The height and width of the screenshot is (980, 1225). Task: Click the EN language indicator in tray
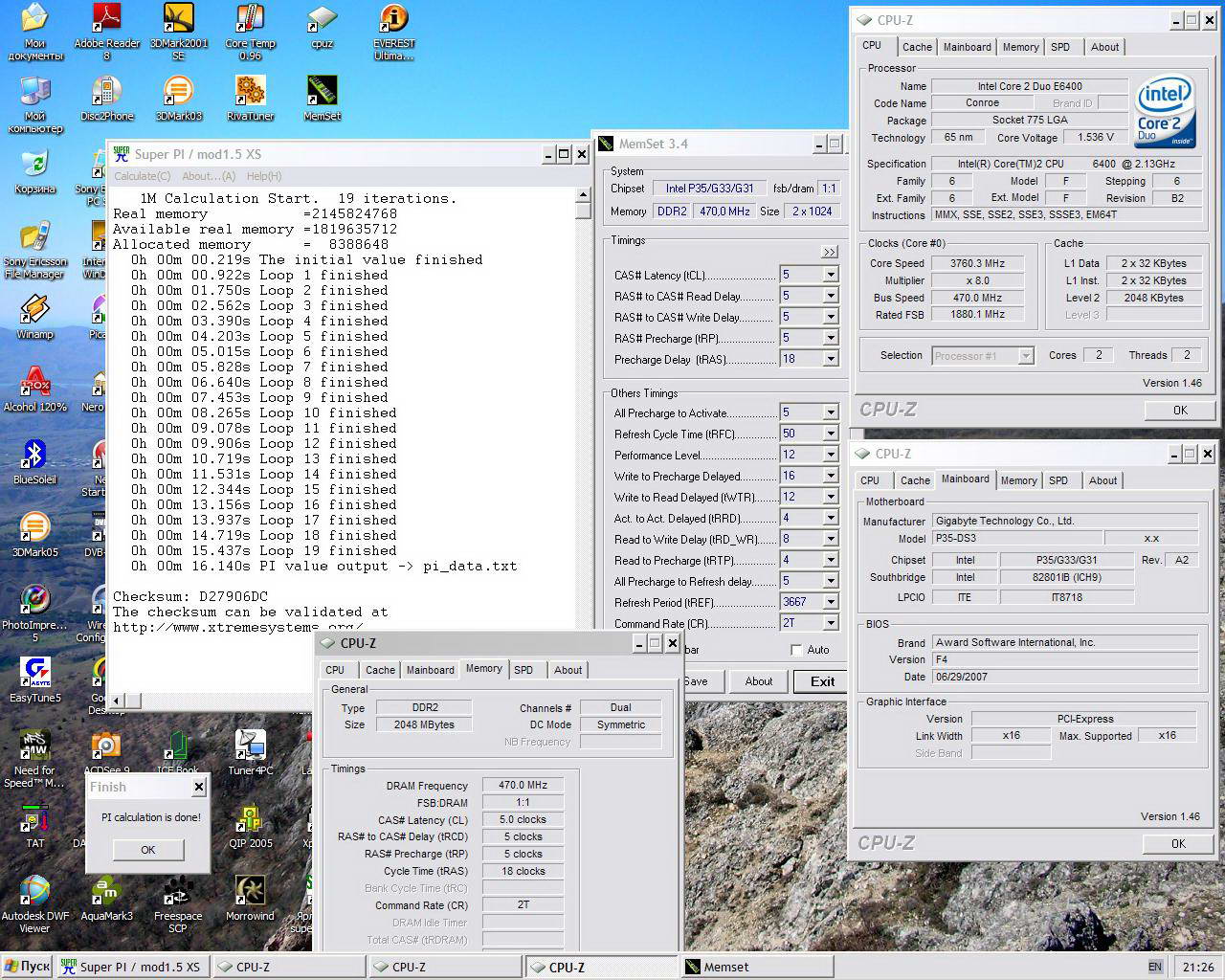point(1155,967)
